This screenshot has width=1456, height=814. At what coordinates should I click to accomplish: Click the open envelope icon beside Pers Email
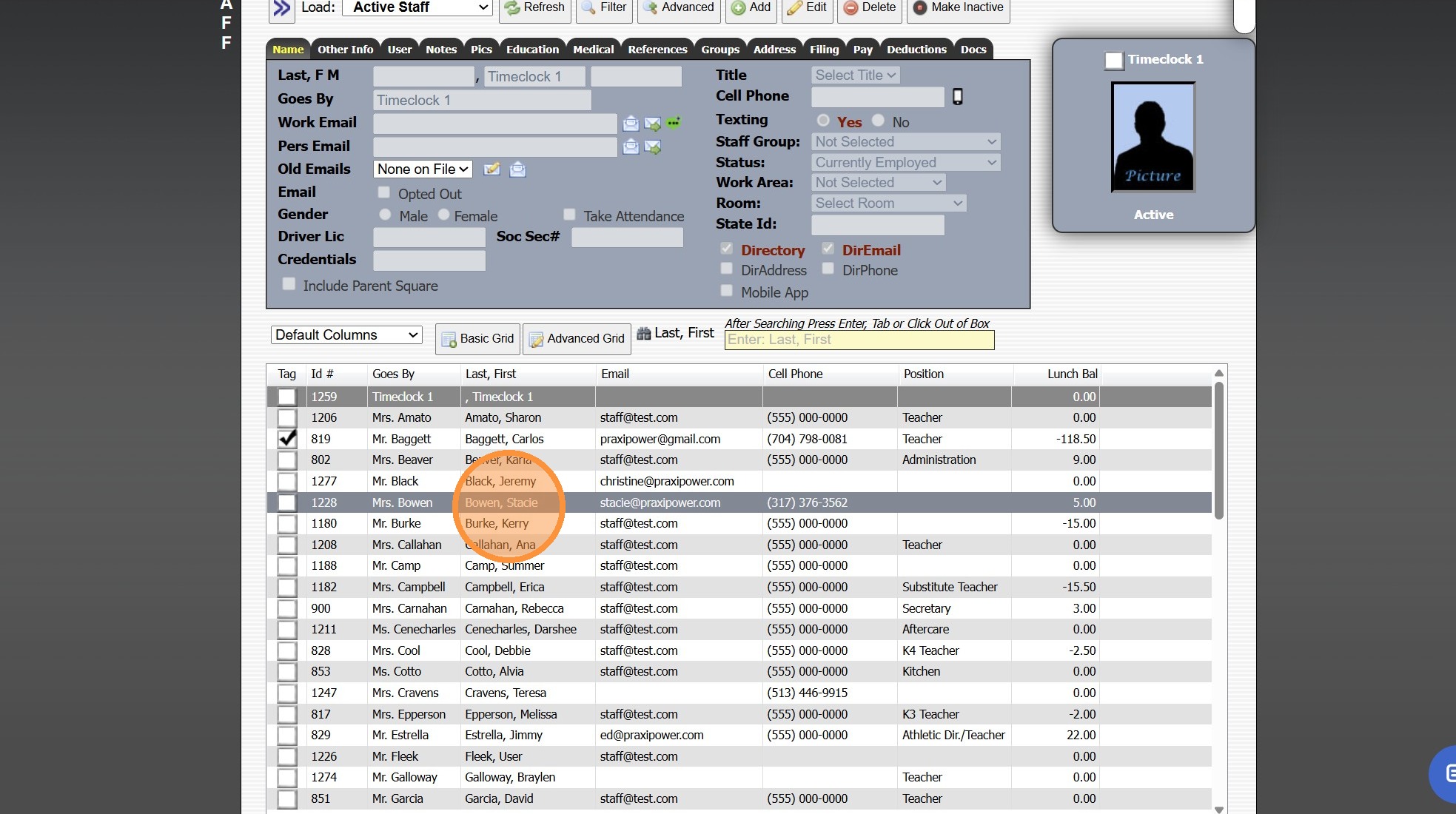pyautogui.click(x=631, y=147)
